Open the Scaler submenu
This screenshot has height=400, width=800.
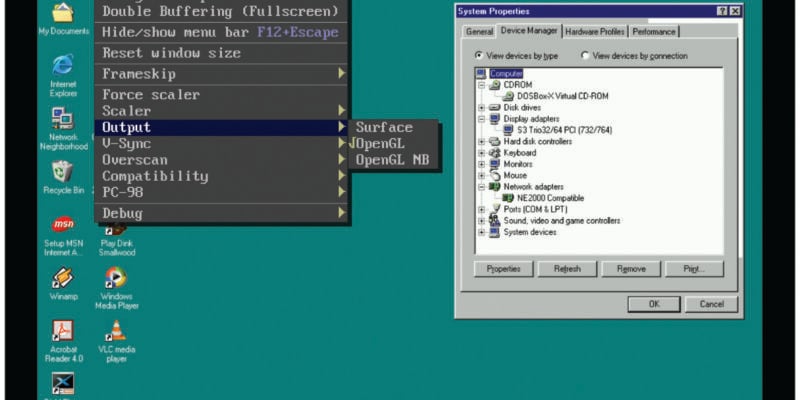coord(221,111)
